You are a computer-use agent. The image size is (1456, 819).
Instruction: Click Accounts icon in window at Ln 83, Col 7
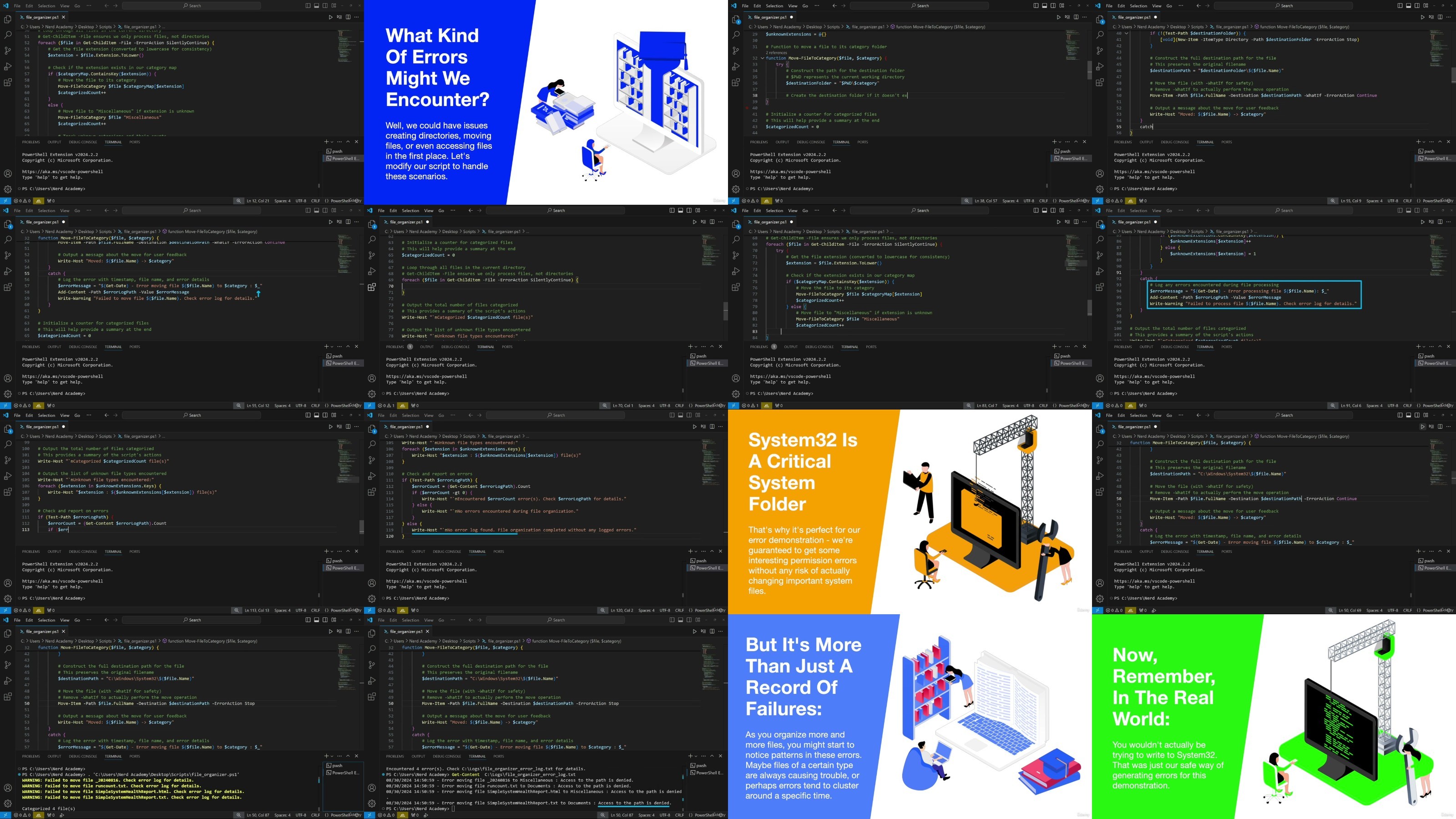(x=736, y=378)
